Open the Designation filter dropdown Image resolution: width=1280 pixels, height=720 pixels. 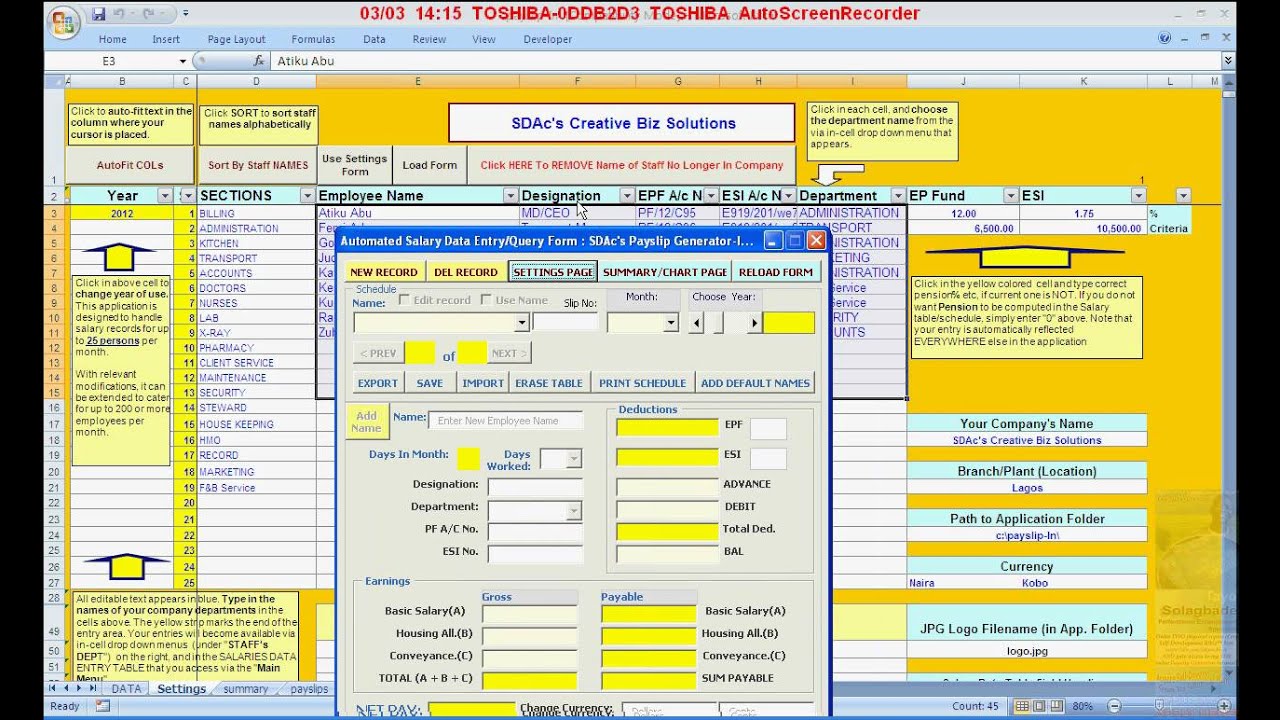point(627,196)
